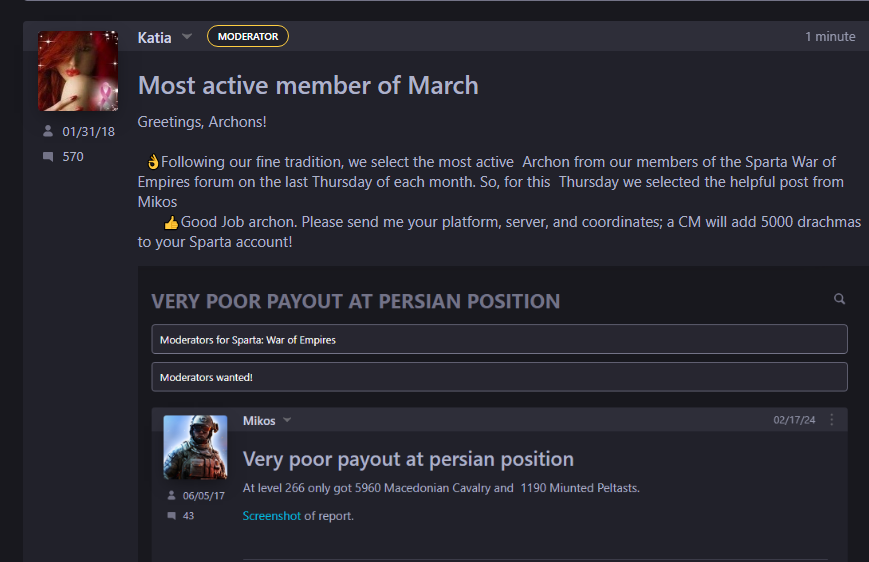
Task: Click the 1 minute post timestamp
Action: tap(830, 37)
